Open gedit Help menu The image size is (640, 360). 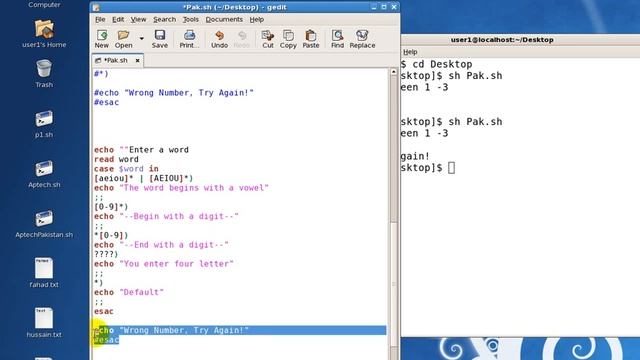tap(257, 19)
